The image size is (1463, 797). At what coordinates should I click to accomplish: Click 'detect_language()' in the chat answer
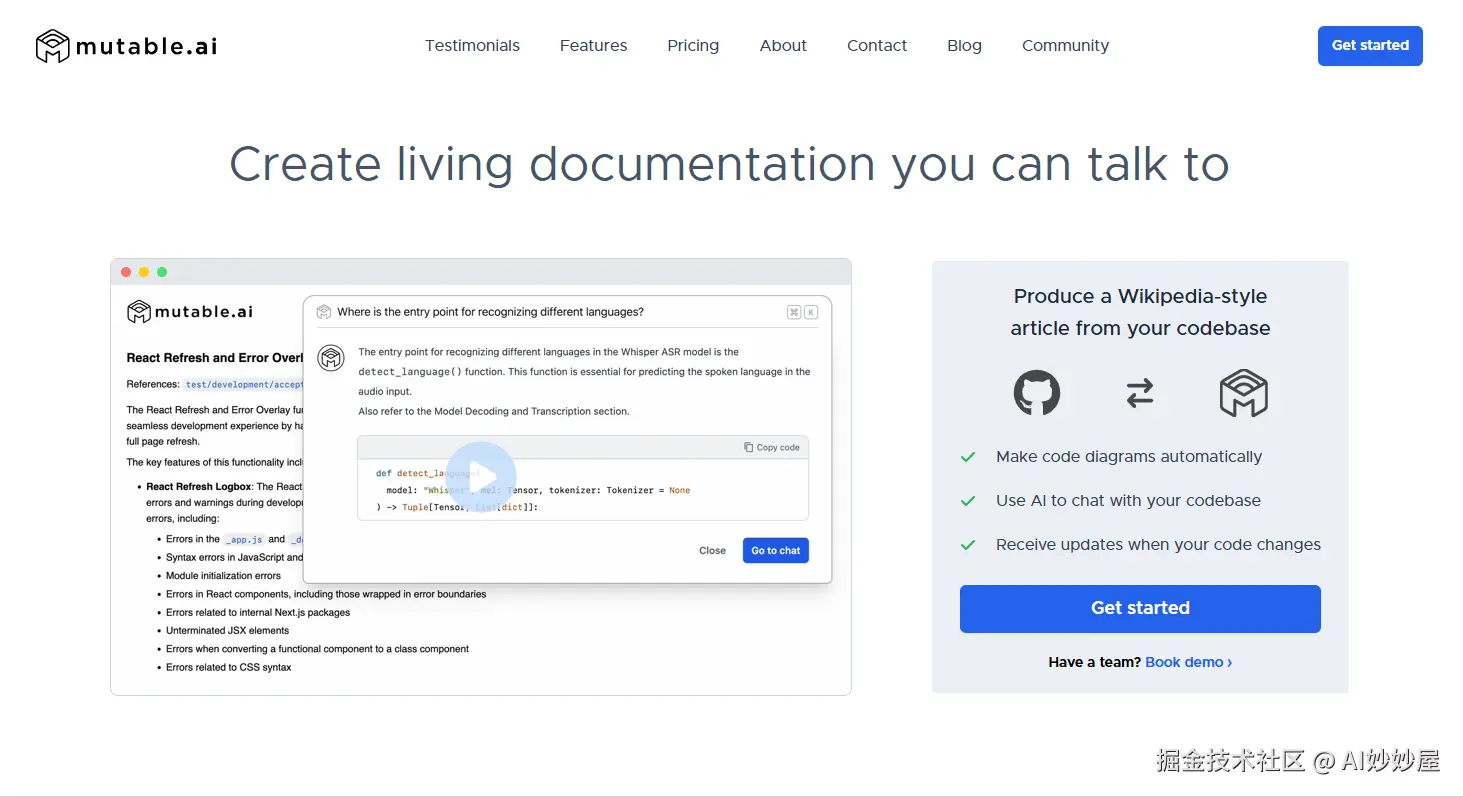[410, 372]
